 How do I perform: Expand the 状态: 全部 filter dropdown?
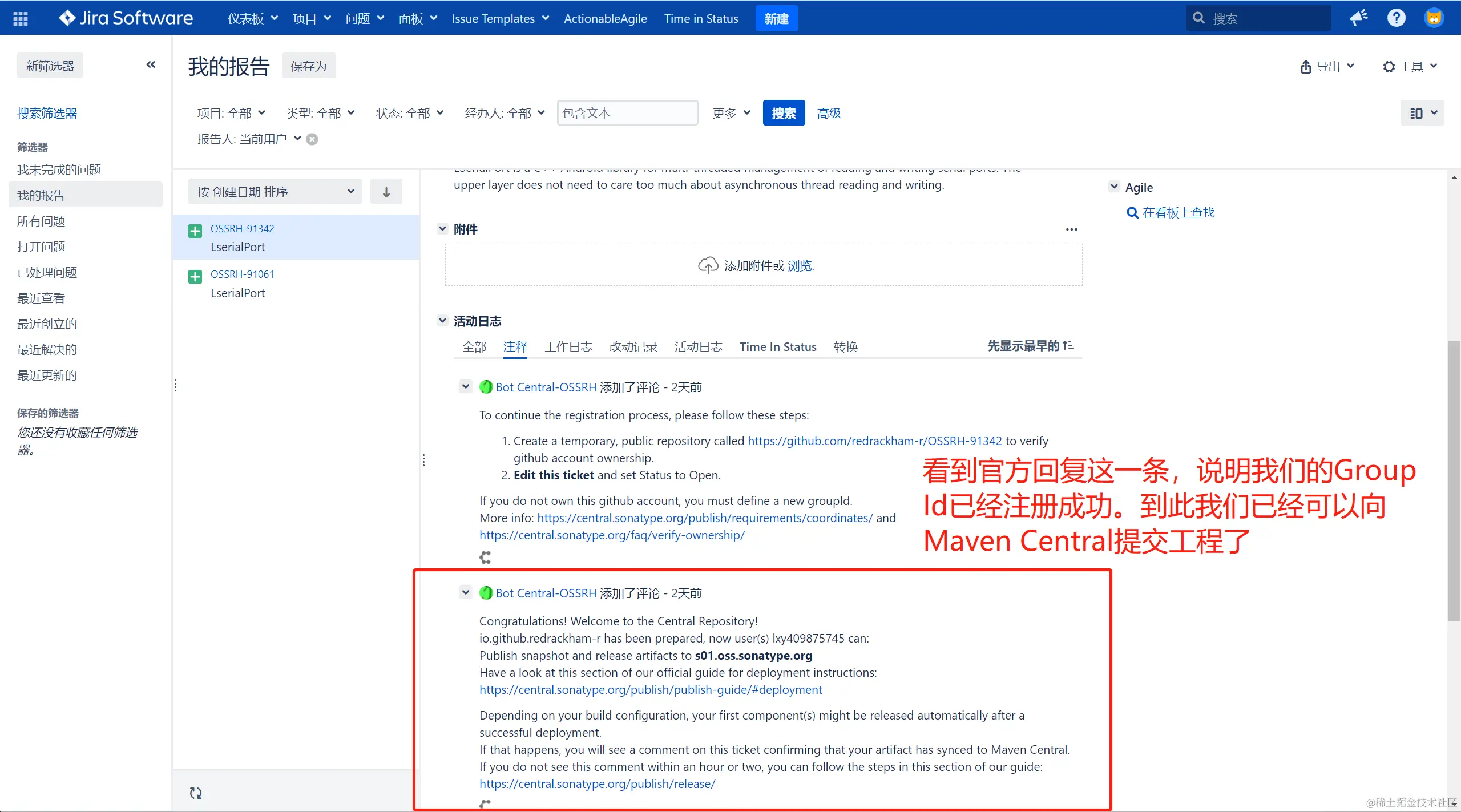tap(409, 114)
